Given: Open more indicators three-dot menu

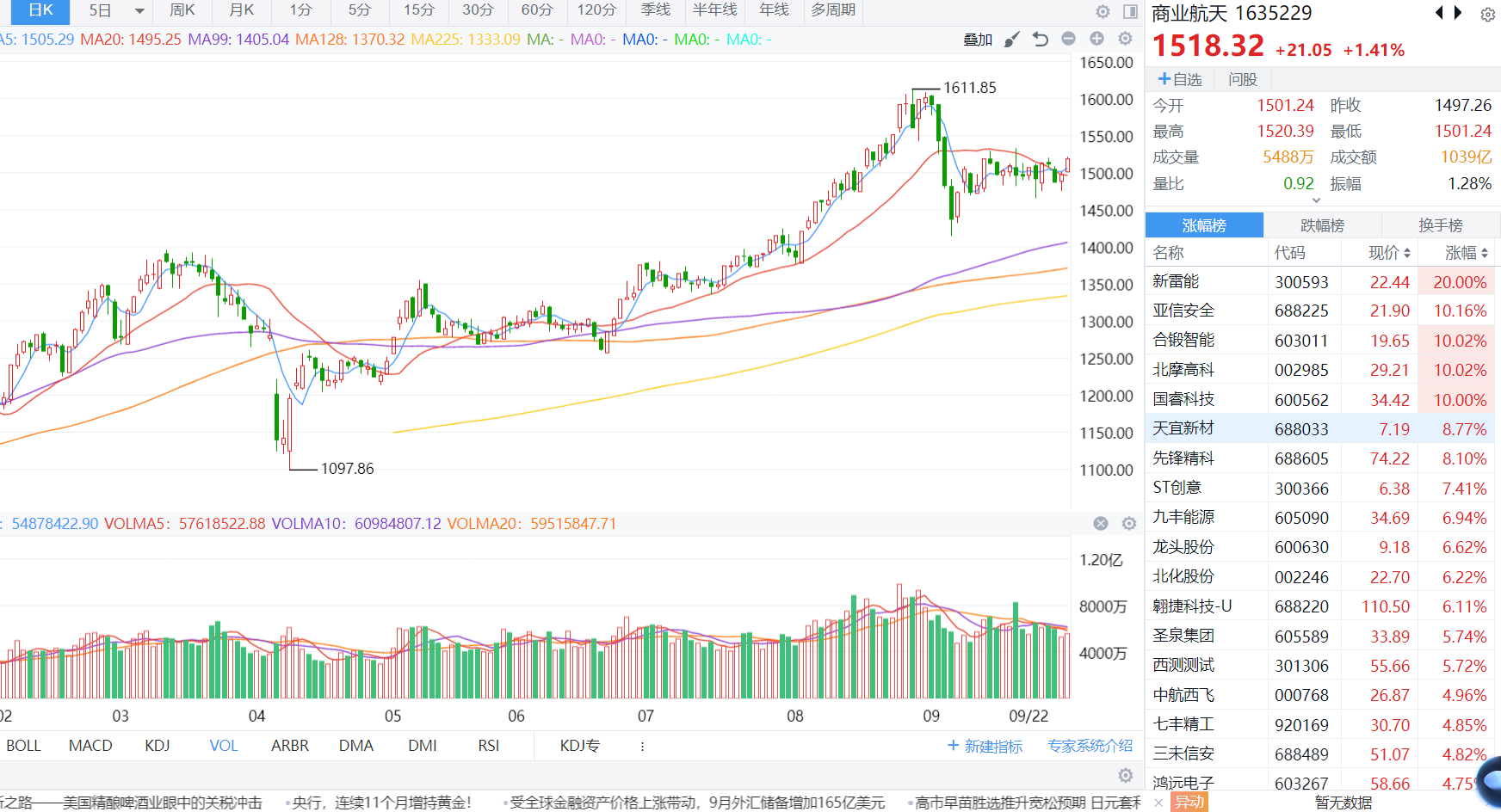Looking at the screenshot, I should [642, 747].
